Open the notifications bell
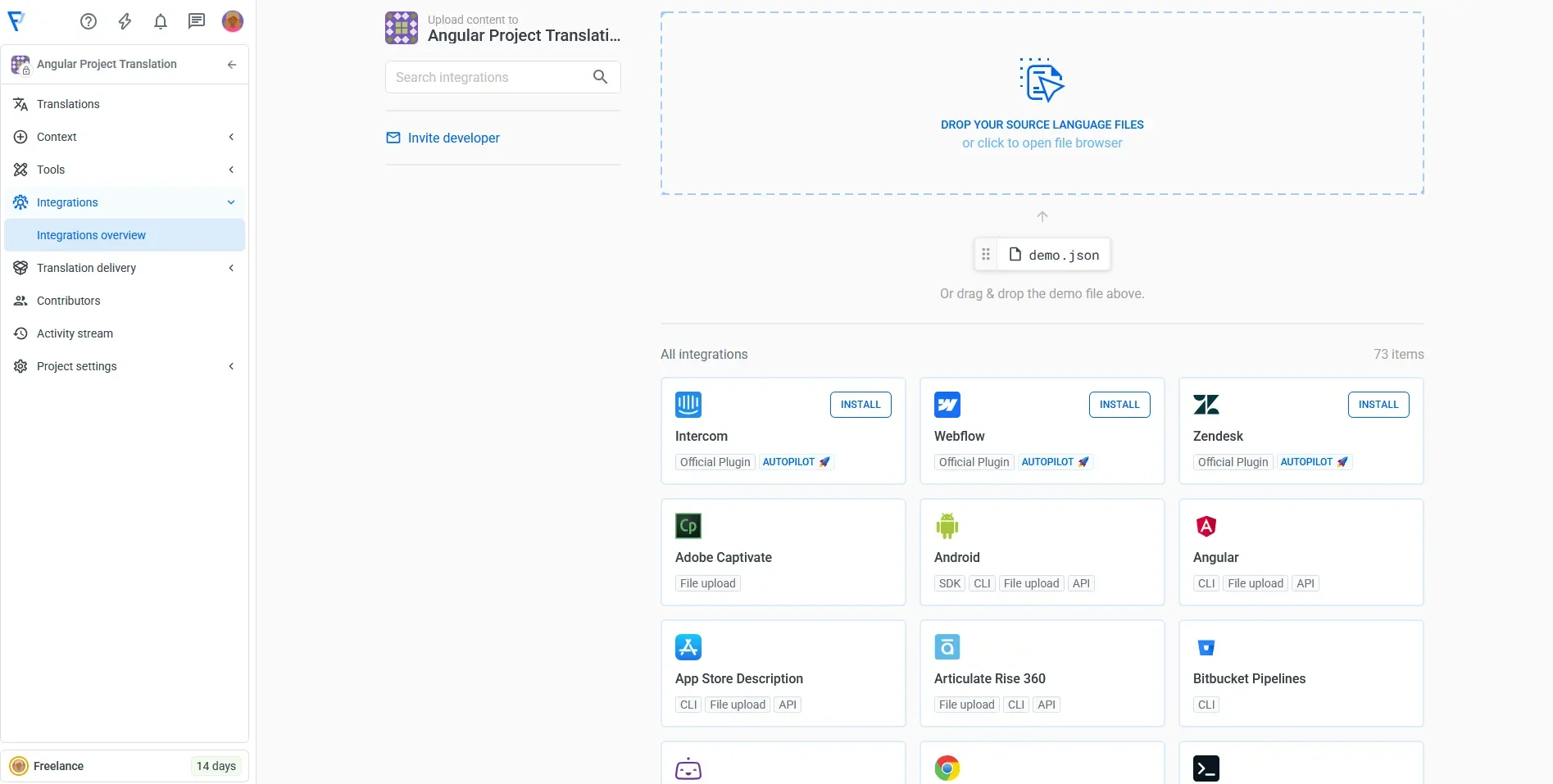1553x784 pixels. tap(161, 21)
